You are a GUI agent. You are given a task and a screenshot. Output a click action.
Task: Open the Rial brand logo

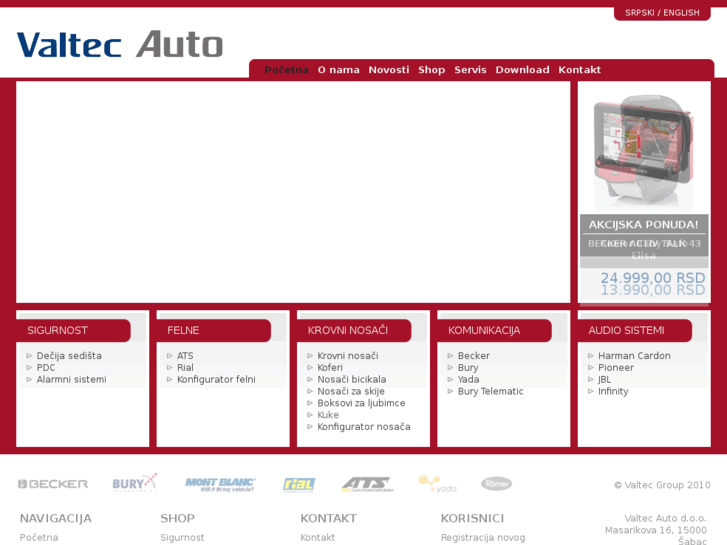pos(299,485)
